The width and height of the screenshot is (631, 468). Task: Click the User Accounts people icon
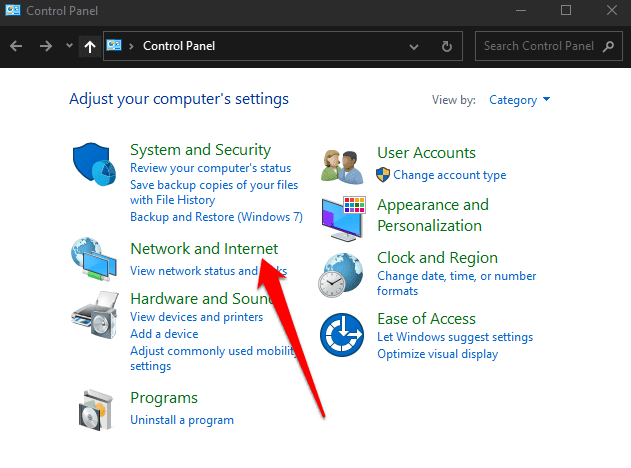(342, 165)
